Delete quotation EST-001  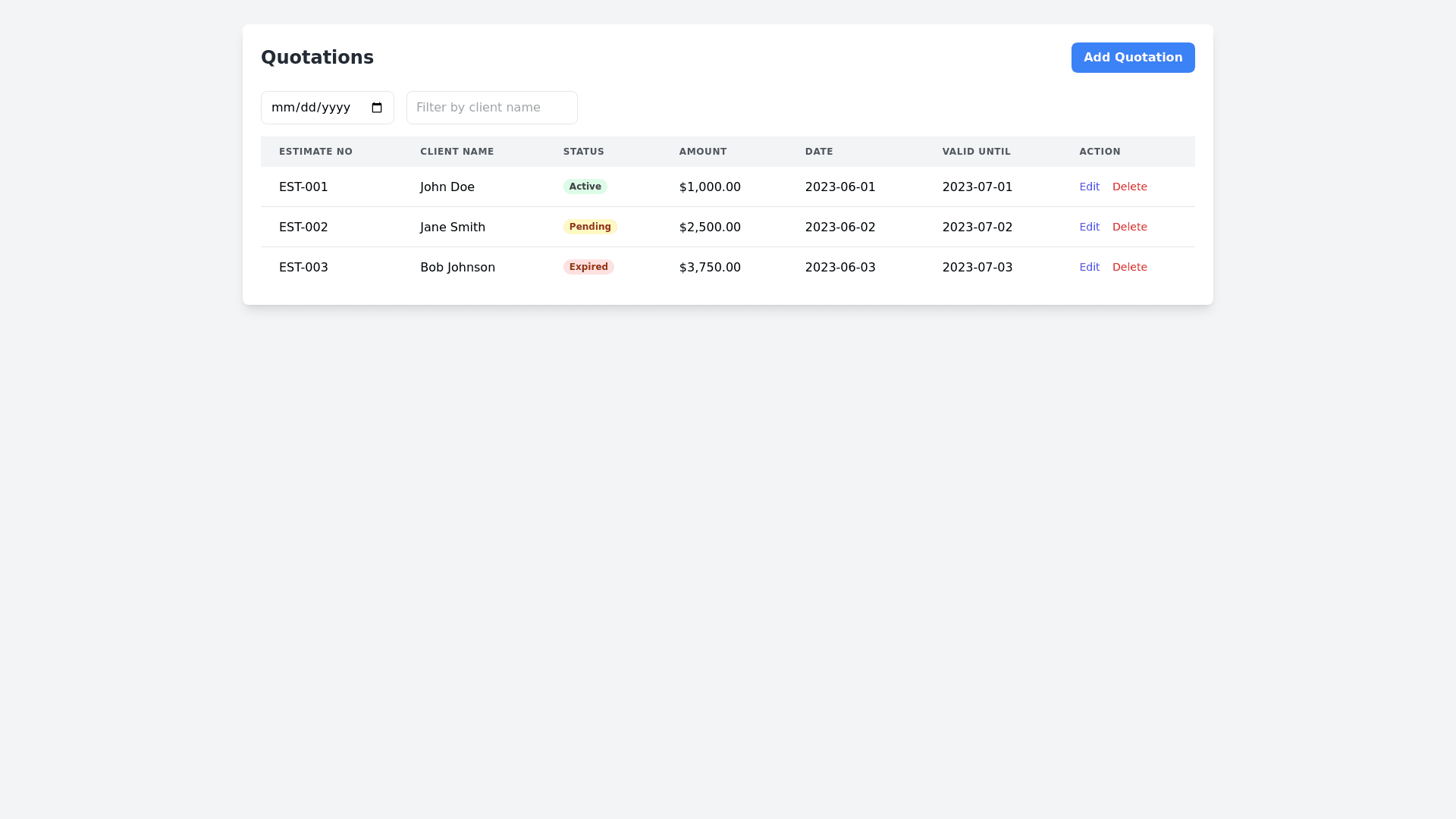pyautogui.click(x=1129, y=187)
